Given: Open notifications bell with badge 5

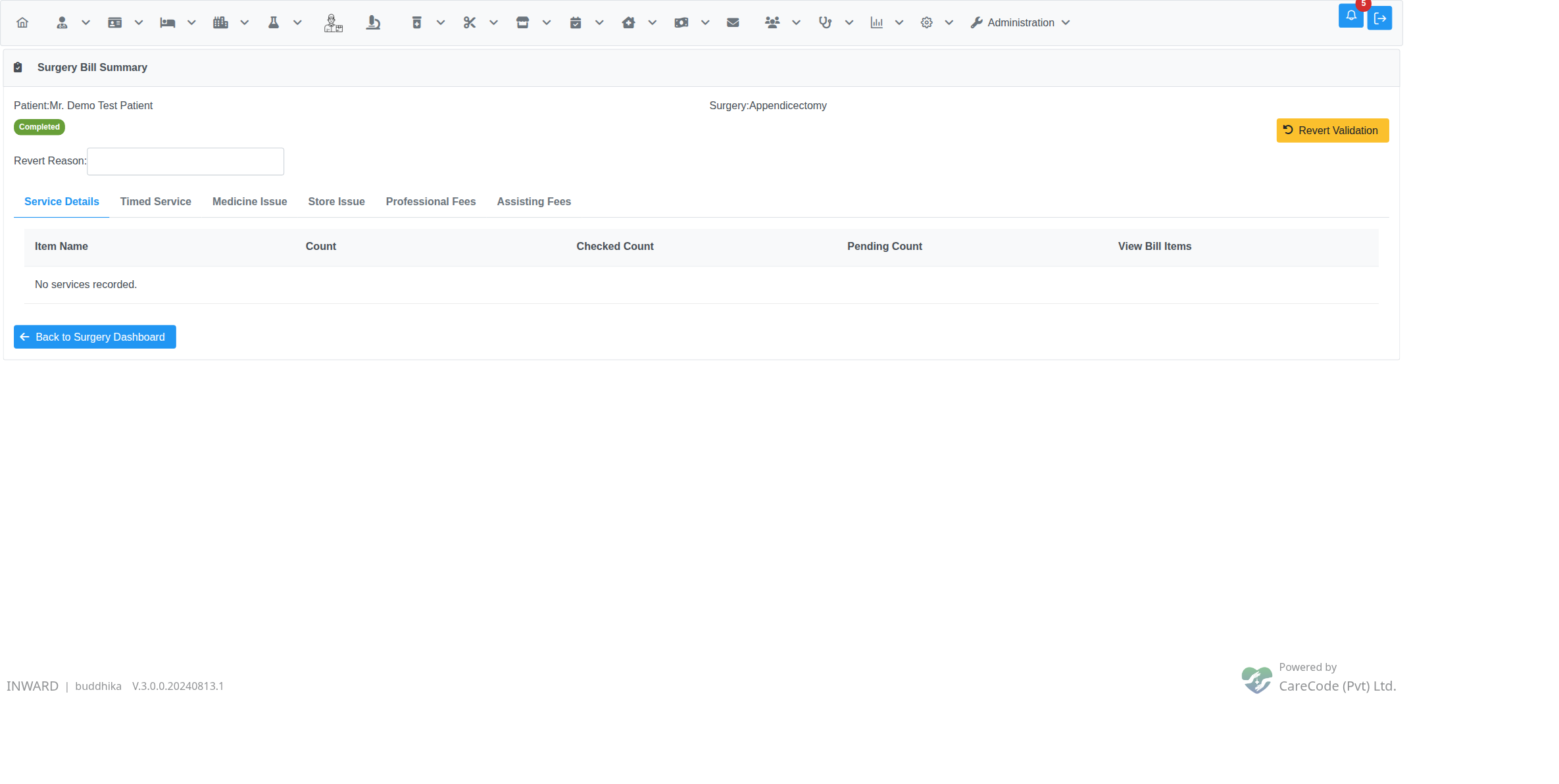Looking at the screenshot, I should click(1351, 16).
